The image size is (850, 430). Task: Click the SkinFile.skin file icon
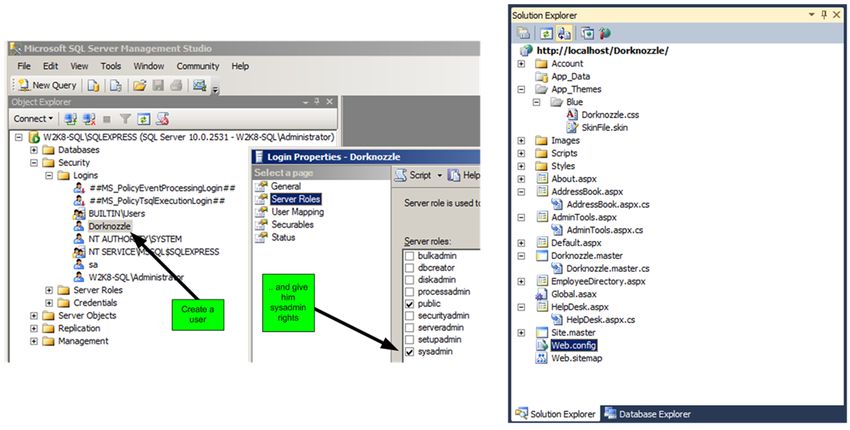click(572, 127)
